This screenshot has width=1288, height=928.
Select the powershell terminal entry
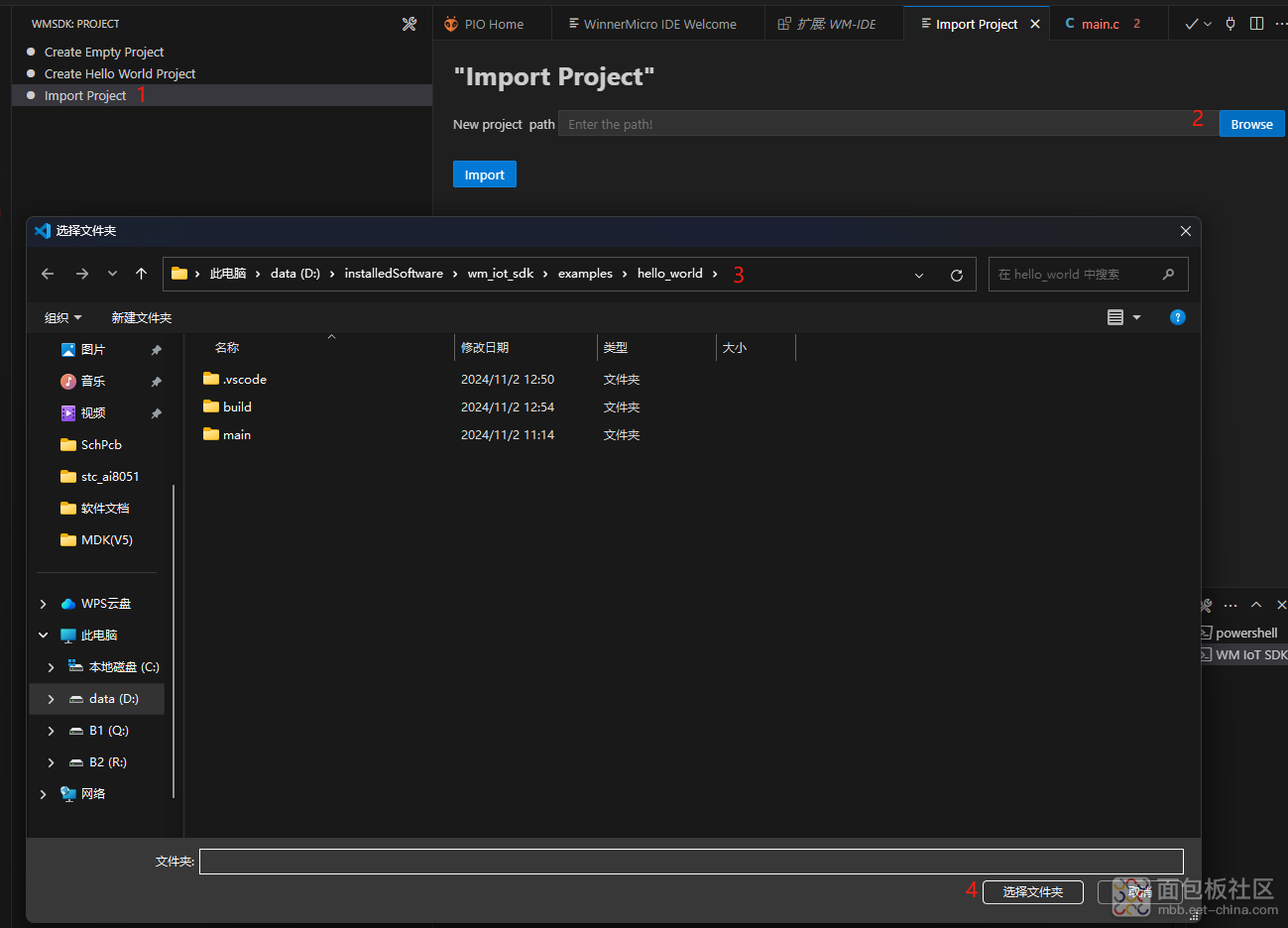[1245, 633]
